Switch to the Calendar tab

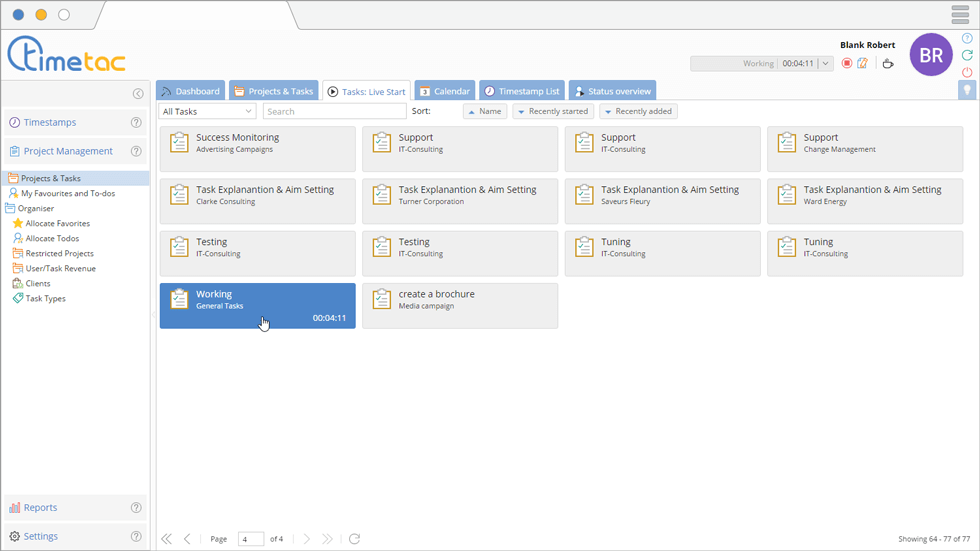click(x=444, y=91)
